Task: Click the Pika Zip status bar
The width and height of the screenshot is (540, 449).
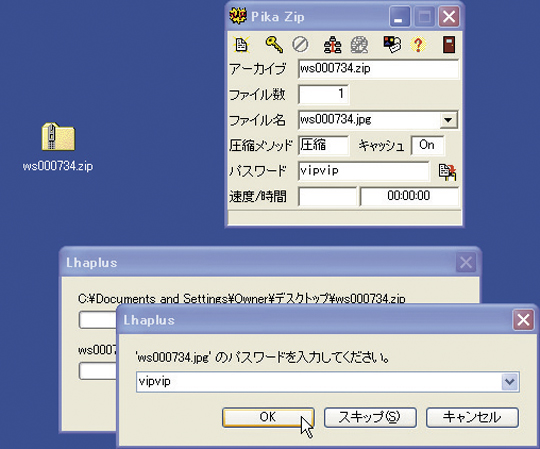Action: [344, 217]
